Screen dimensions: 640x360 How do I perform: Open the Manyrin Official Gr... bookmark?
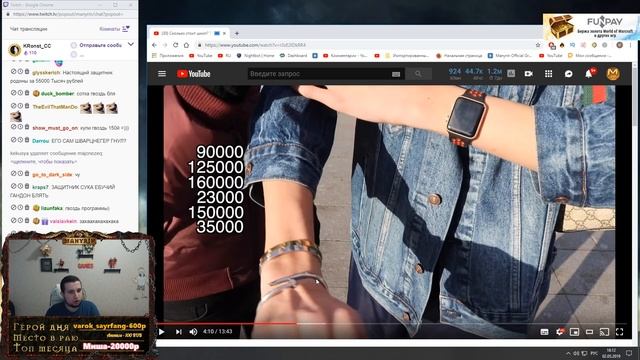coord(510,56)
